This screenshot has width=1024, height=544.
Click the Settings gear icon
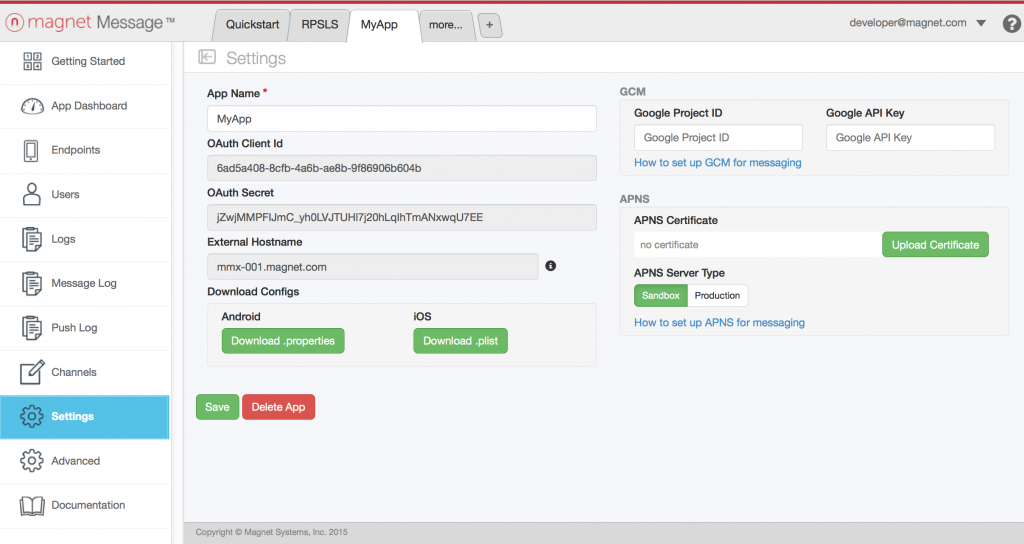[x=31, y=416]
